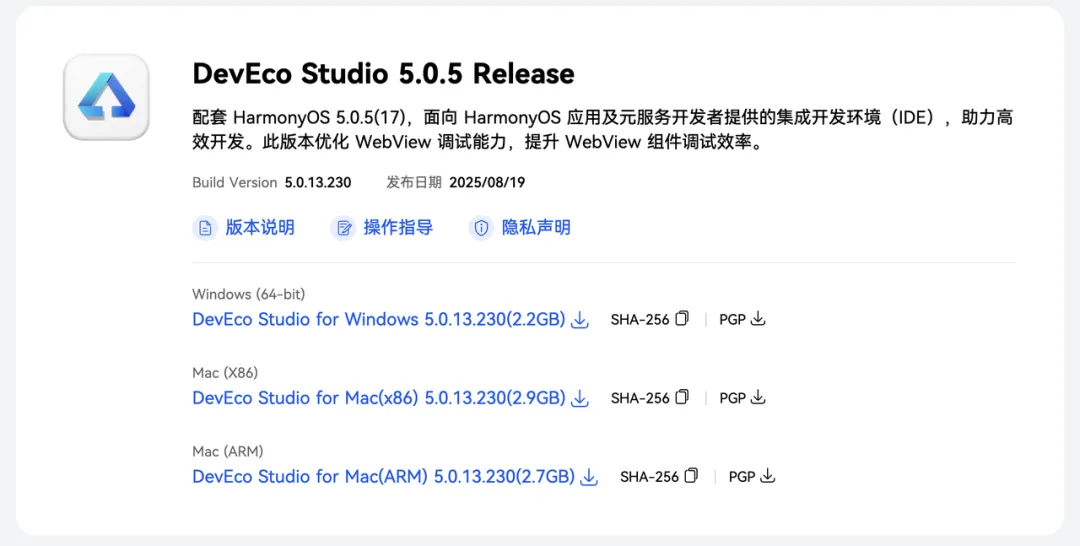
Task: Download DevEco Studio for Mac(x86) 5.0.13.230
Action: 379,398
